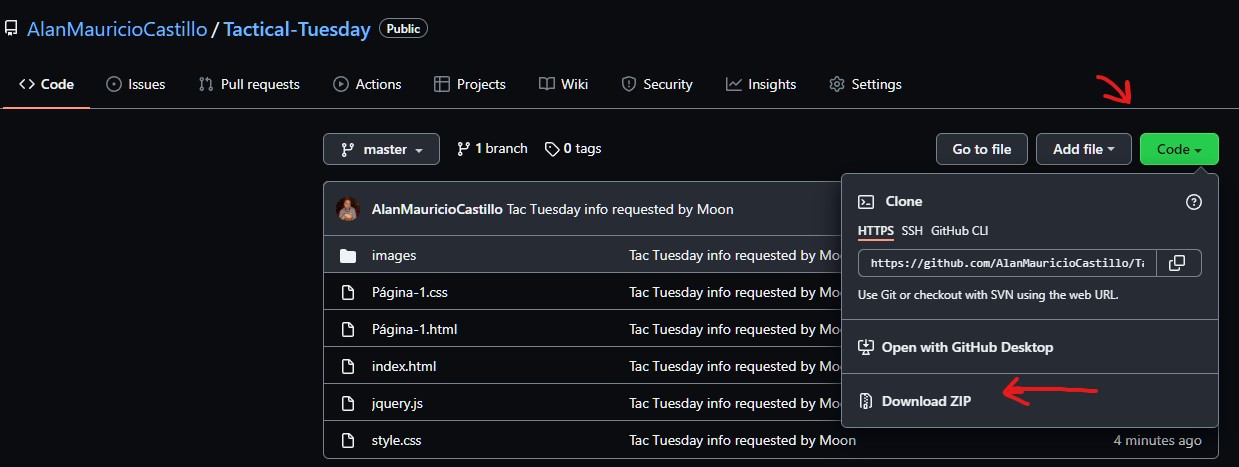The width and height of the screenshot is (1239, 467).
Task: Choose Open with GitHub Desktop
Action: (1030, 347)
